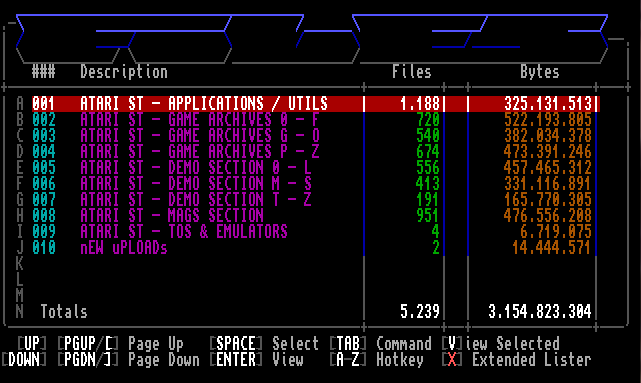
Task: Click the [SPACE] Select command
Action: click(264, 344)
